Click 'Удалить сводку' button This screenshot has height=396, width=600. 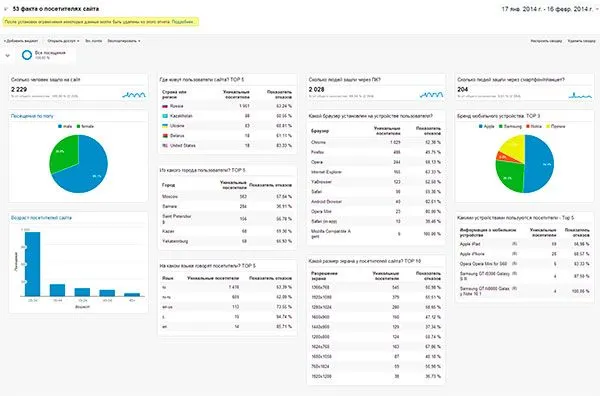pos(582,41)
